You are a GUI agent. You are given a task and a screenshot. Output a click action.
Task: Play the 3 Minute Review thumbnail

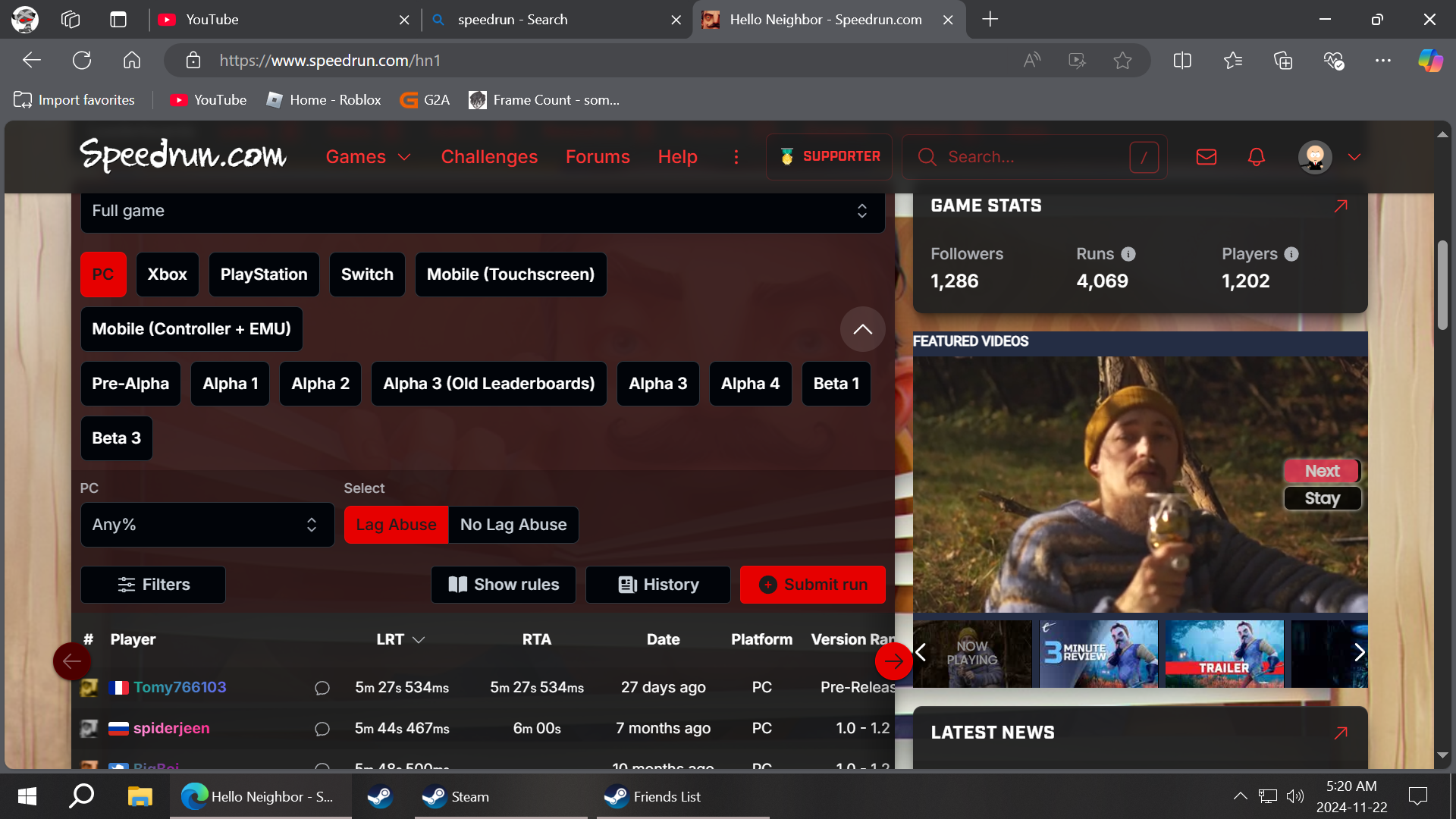point(1098,654)
